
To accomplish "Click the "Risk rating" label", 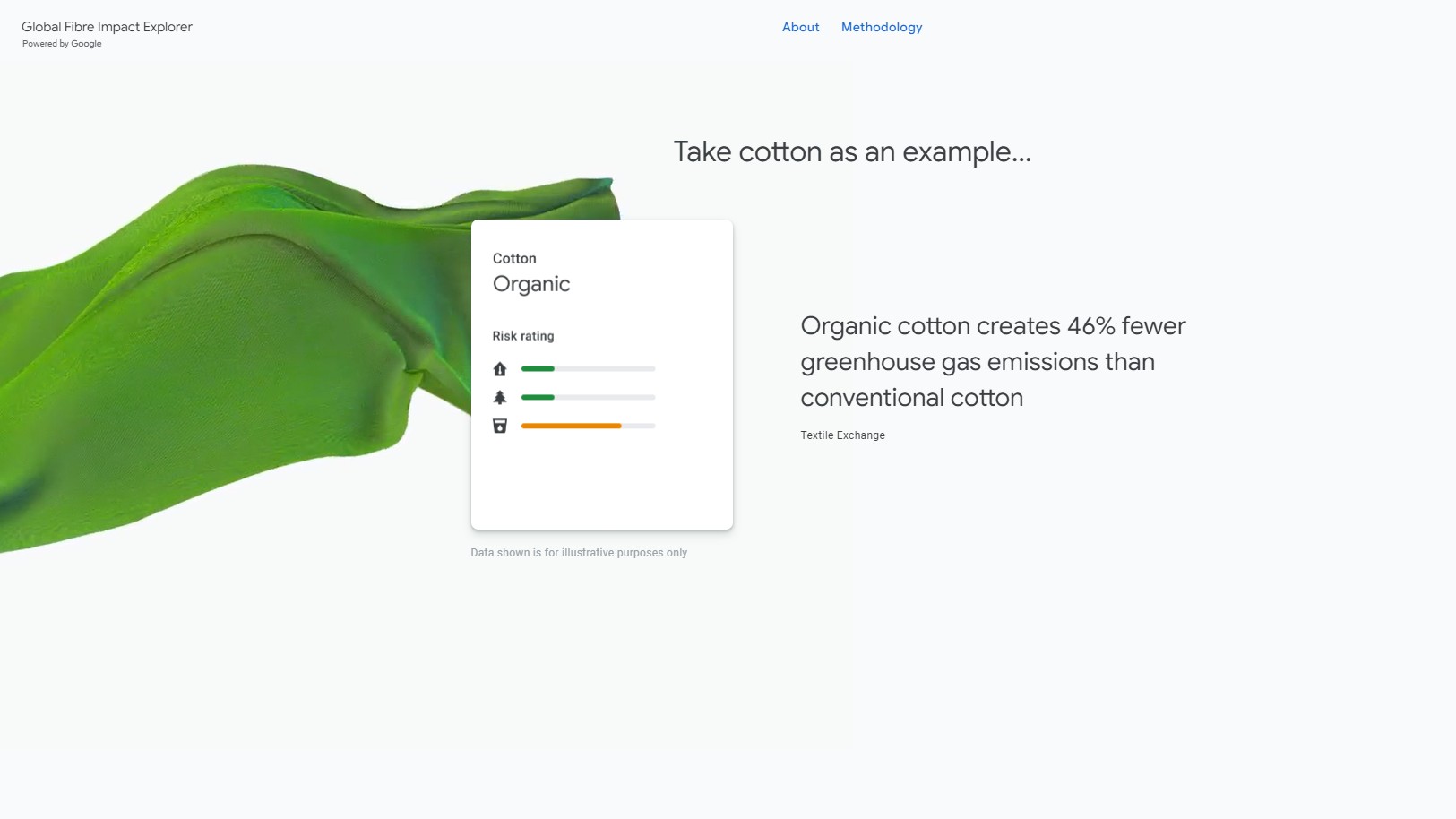I will coord(523,336).
